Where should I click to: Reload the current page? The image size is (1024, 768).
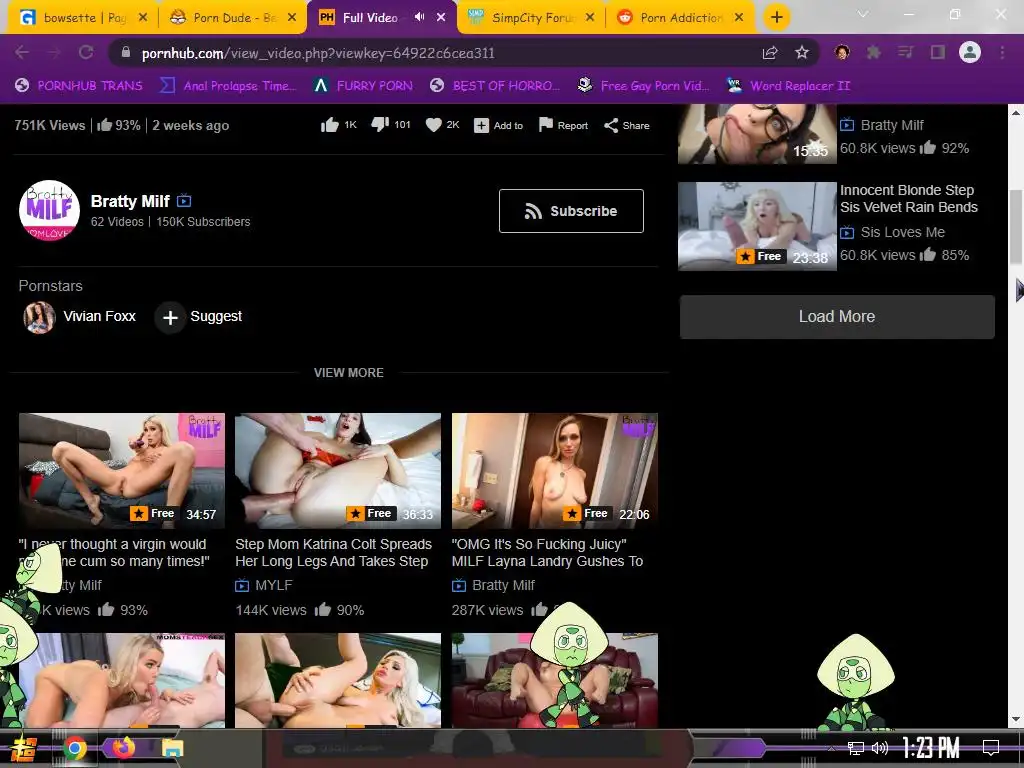tap(86, 52)
